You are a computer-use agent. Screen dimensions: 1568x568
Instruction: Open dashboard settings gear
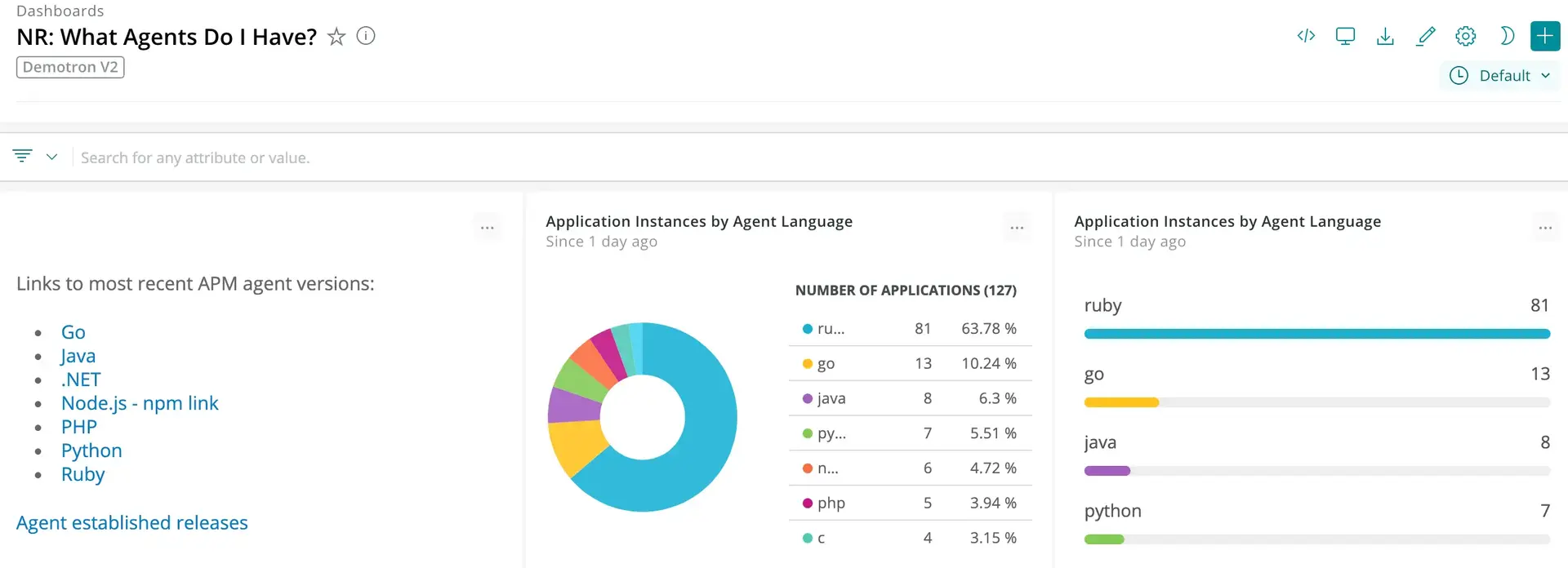pos(1466,36)
